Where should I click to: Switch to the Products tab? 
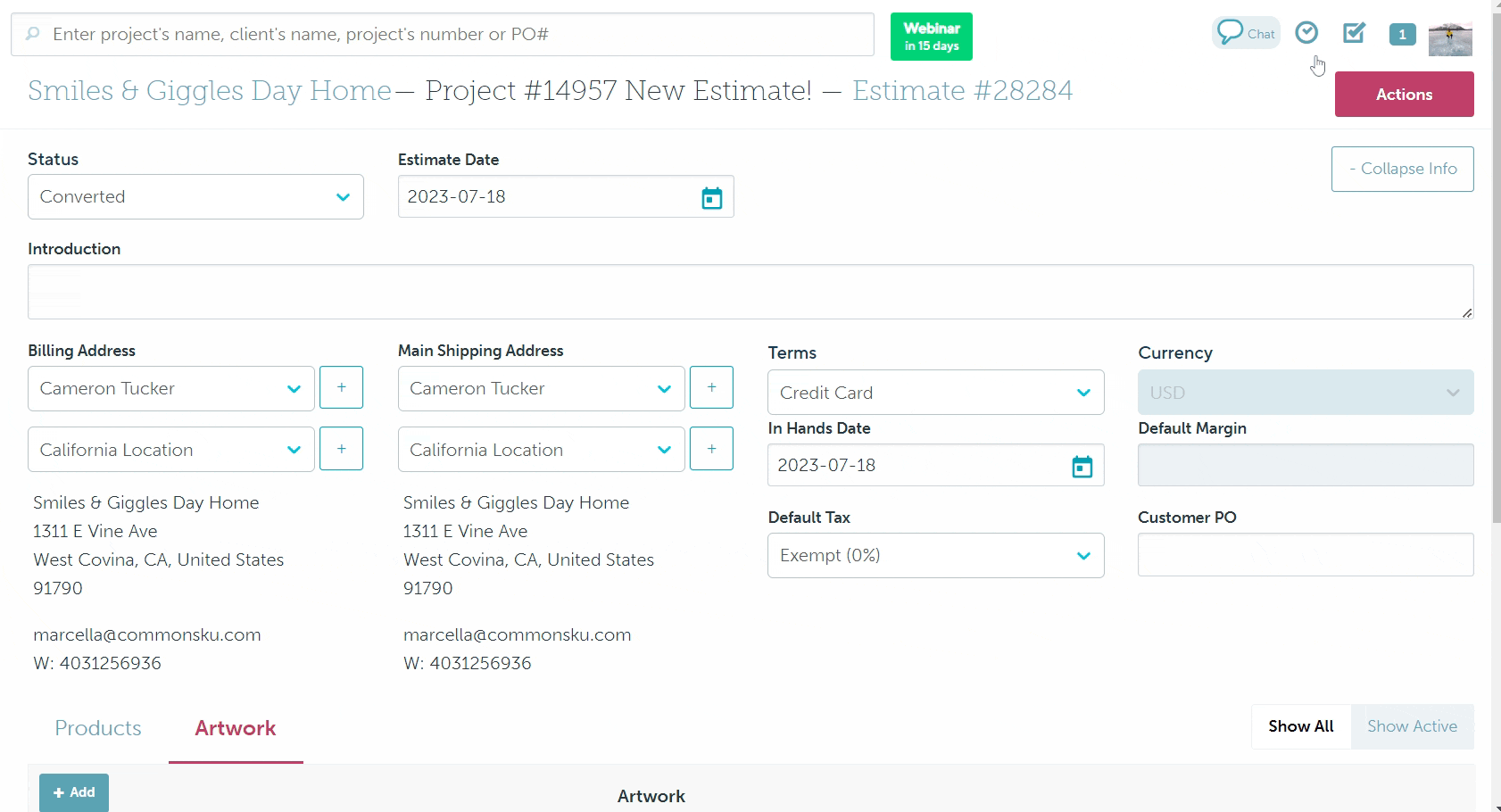click(98, 728)
